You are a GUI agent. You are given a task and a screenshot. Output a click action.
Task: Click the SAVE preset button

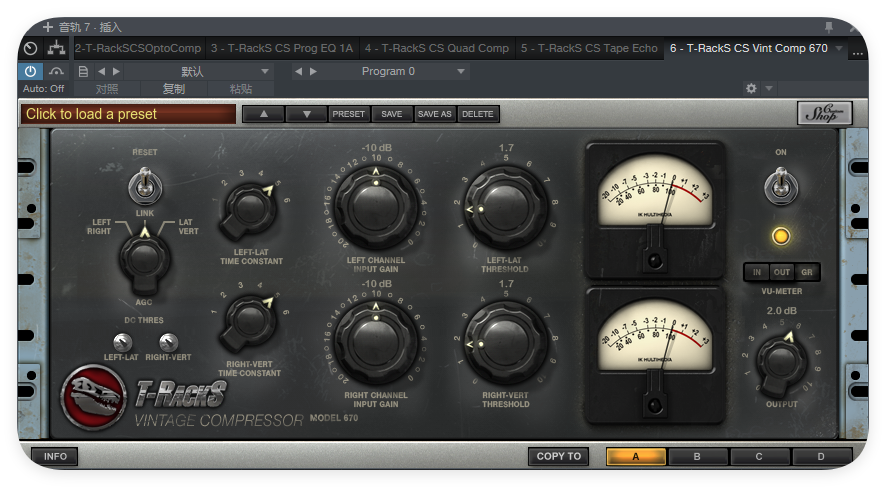392,114
